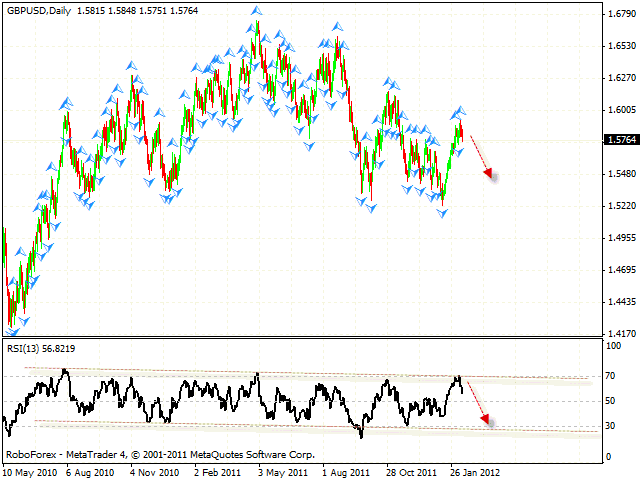Viewport: 640px width, 480px height.
Task: Click the RSI(13) 56.8219 indicator label
Action: point(42,348)
